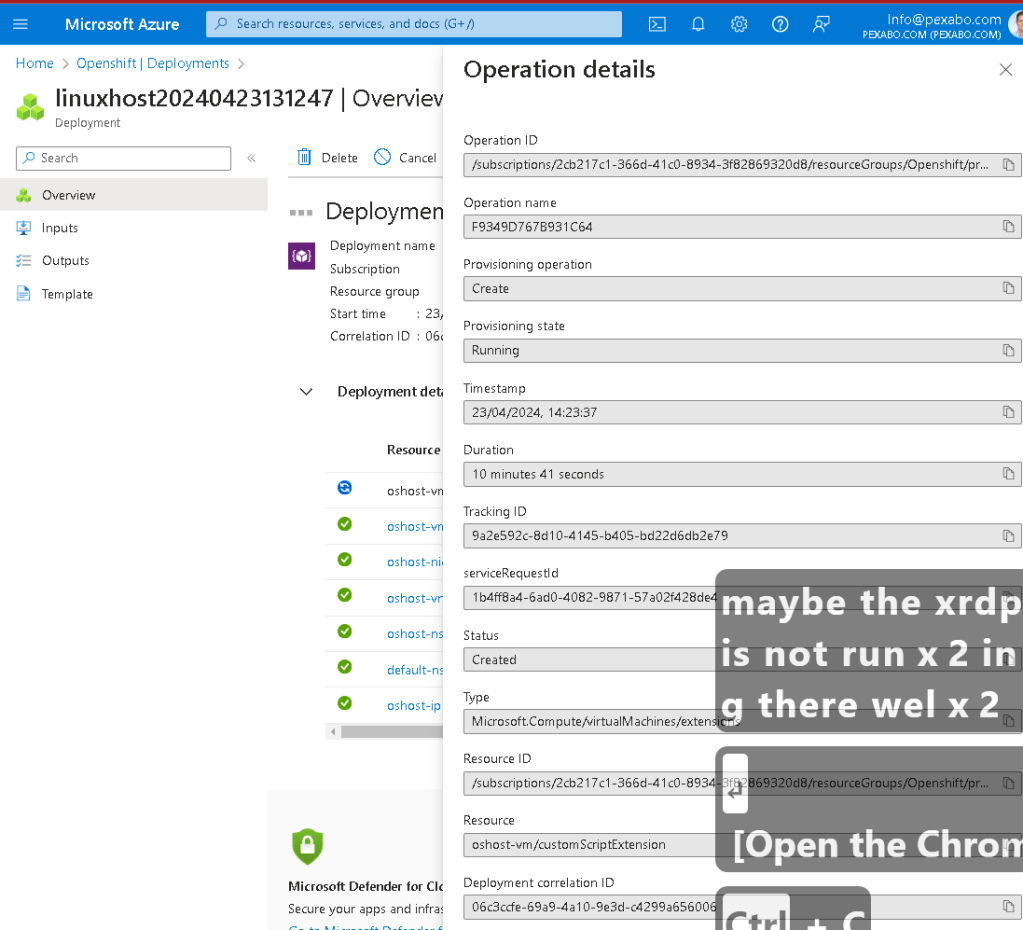Click the in-progress status icon for oshost-vm

(344, 488)
